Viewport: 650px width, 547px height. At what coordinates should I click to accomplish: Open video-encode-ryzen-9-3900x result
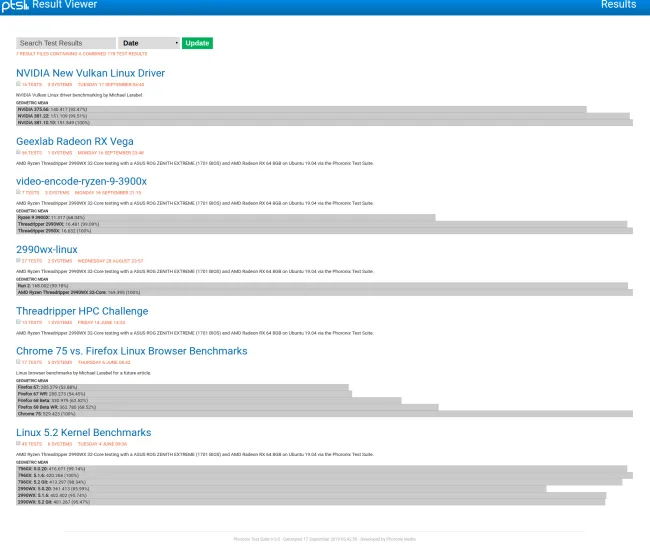81,181
